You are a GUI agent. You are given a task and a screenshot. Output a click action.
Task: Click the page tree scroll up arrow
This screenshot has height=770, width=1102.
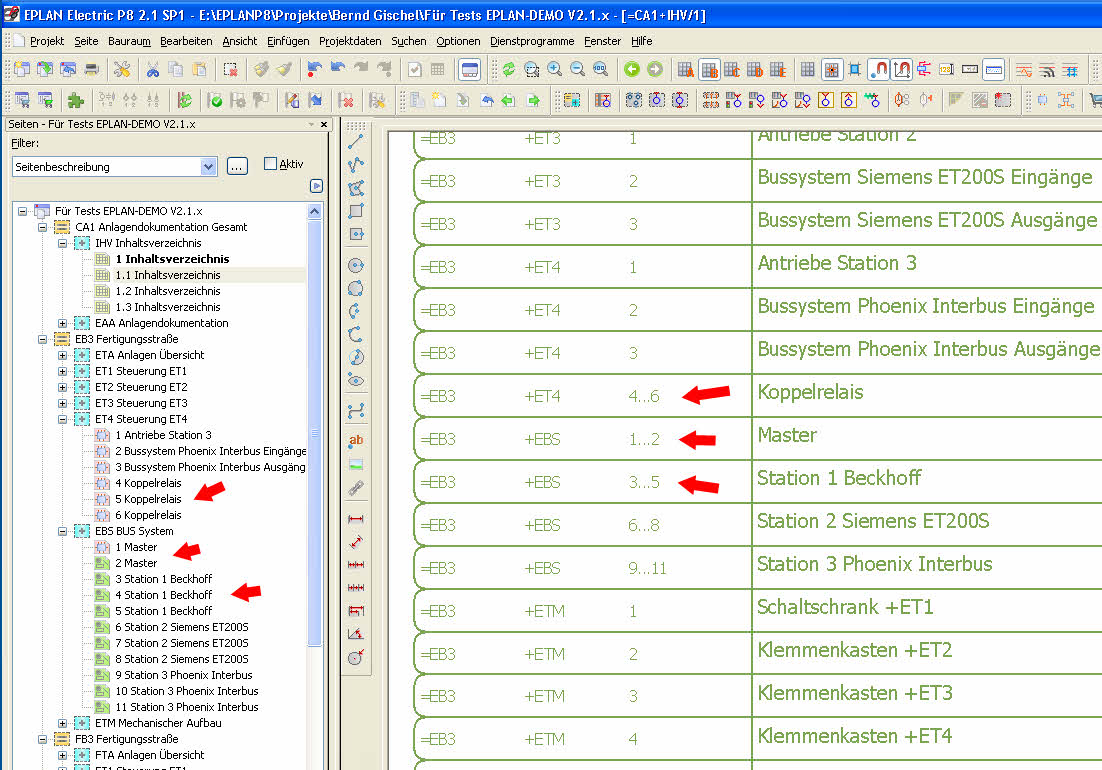[x=314, y=211]
